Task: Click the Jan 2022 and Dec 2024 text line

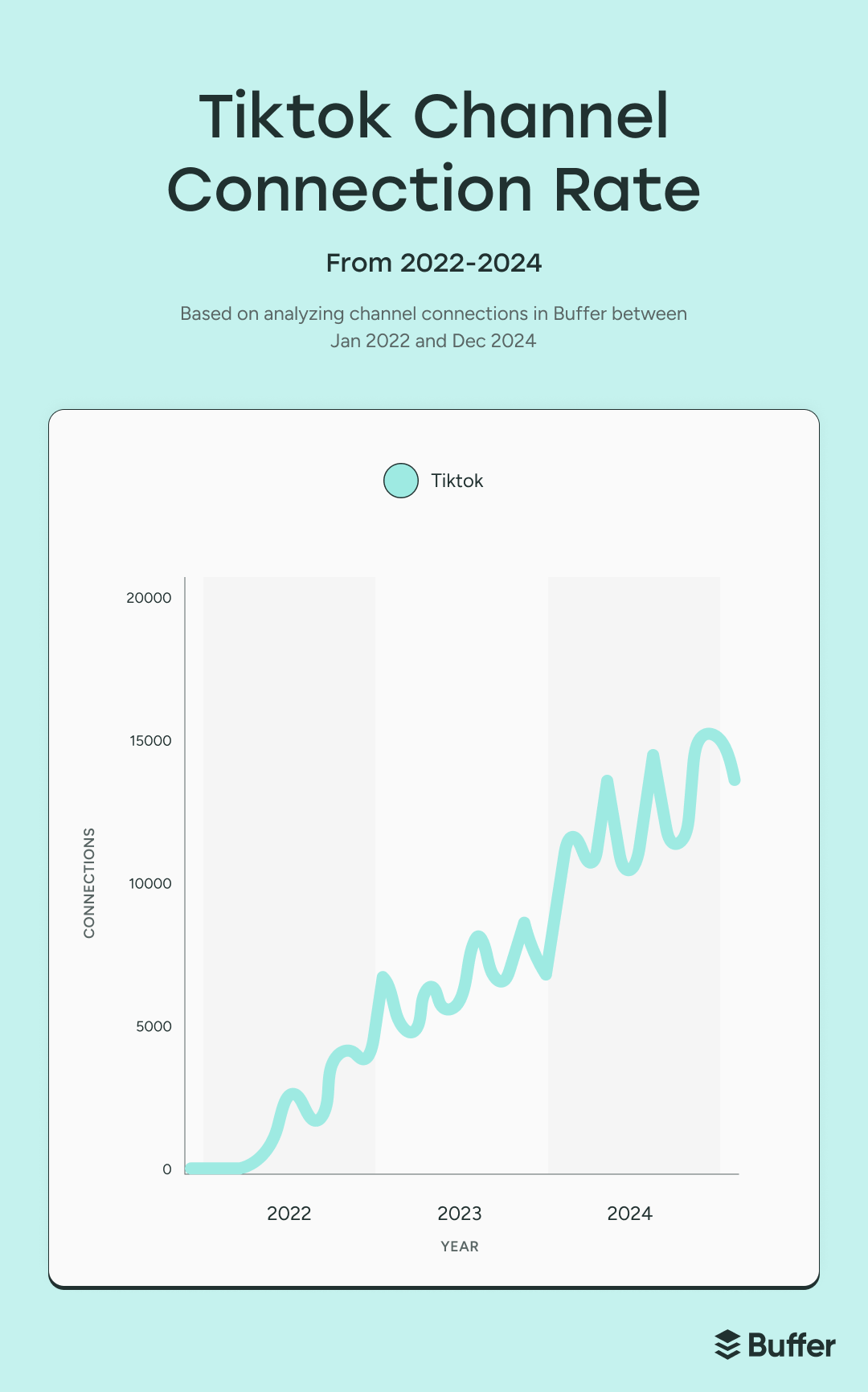Action: click(x=433, y=341)
